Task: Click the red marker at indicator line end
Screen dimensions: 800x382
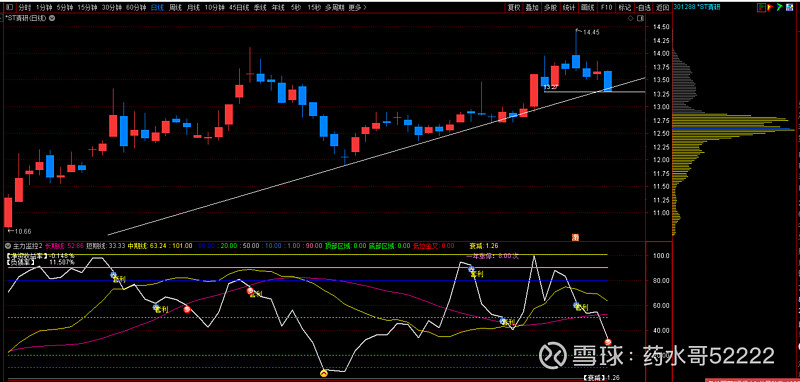Action: (x=608, y=342)
